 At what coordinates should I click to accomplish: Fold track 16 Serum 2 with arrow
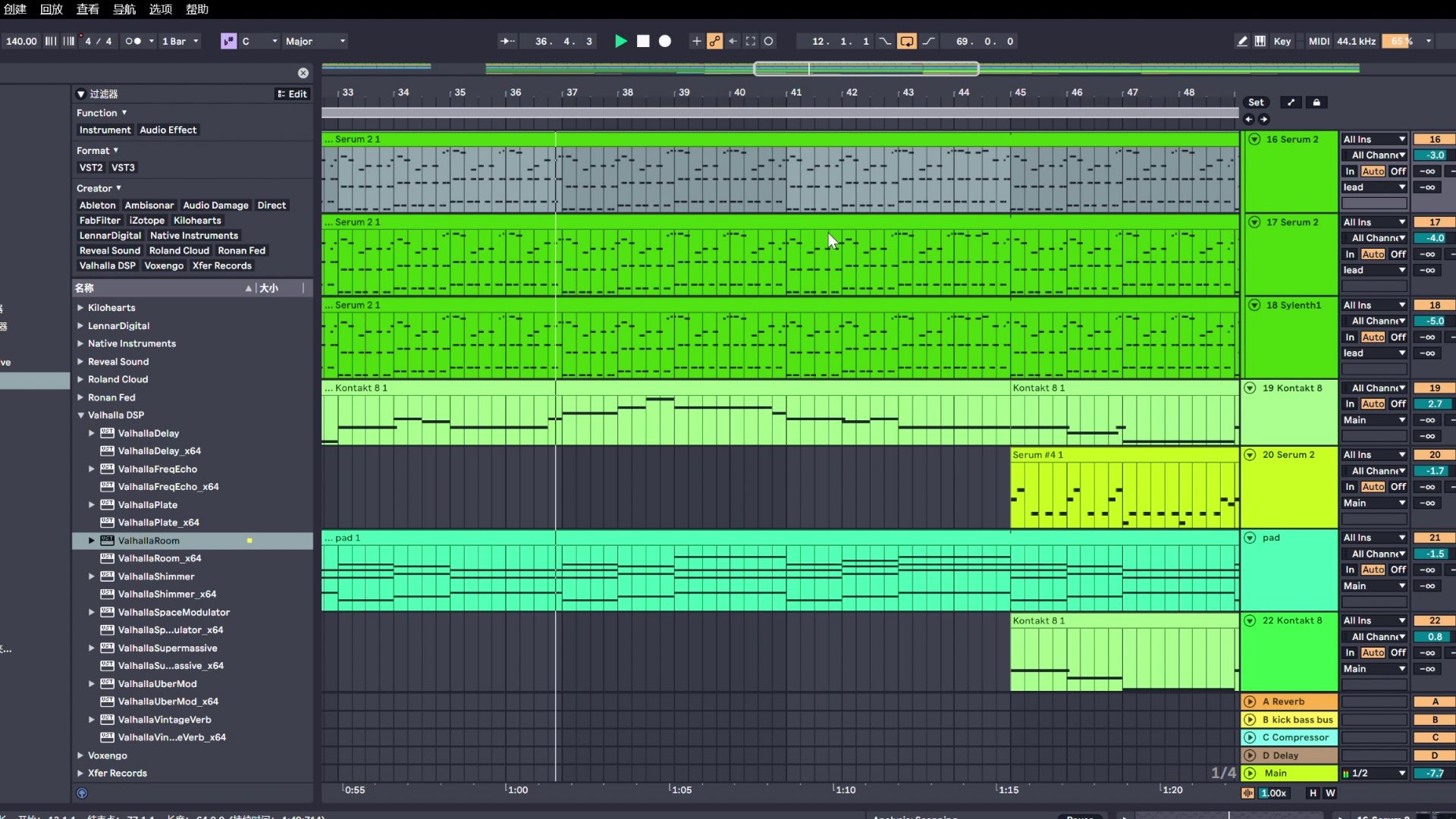coord(1254,140)
